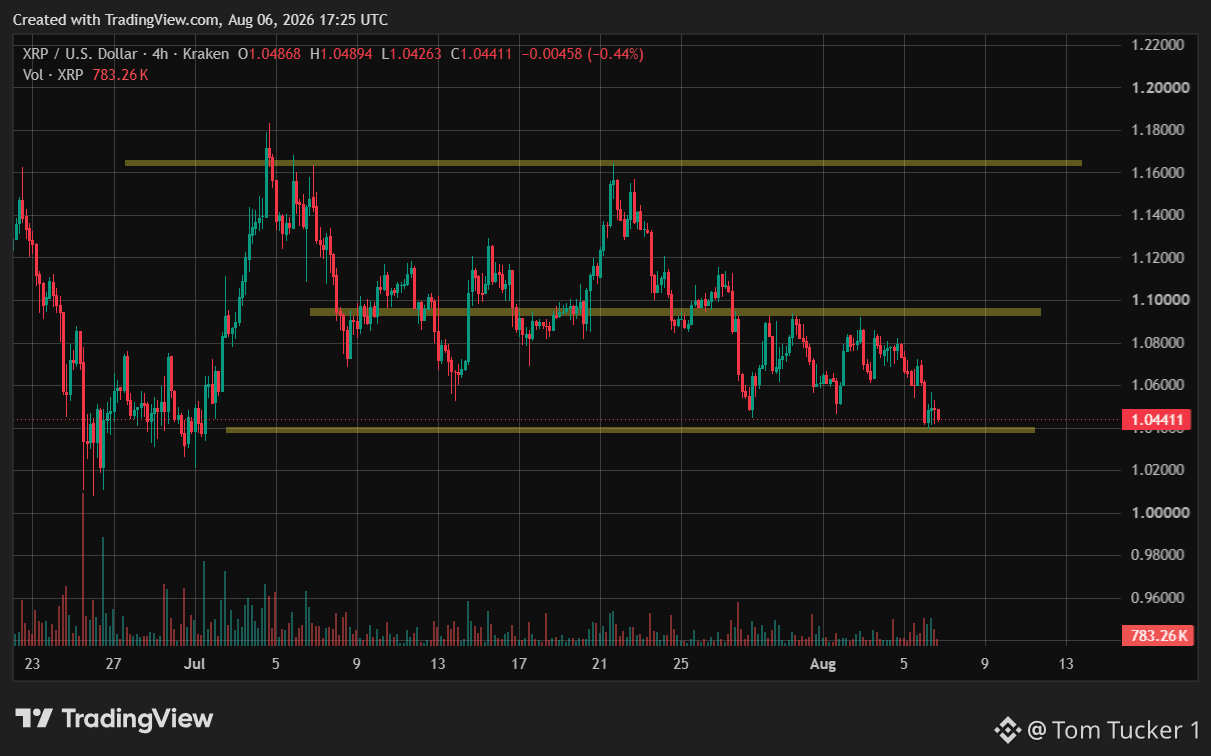
Task: Click the 0.96000 price axis label
Action: pyautogui.click(x=1158, y=598)
